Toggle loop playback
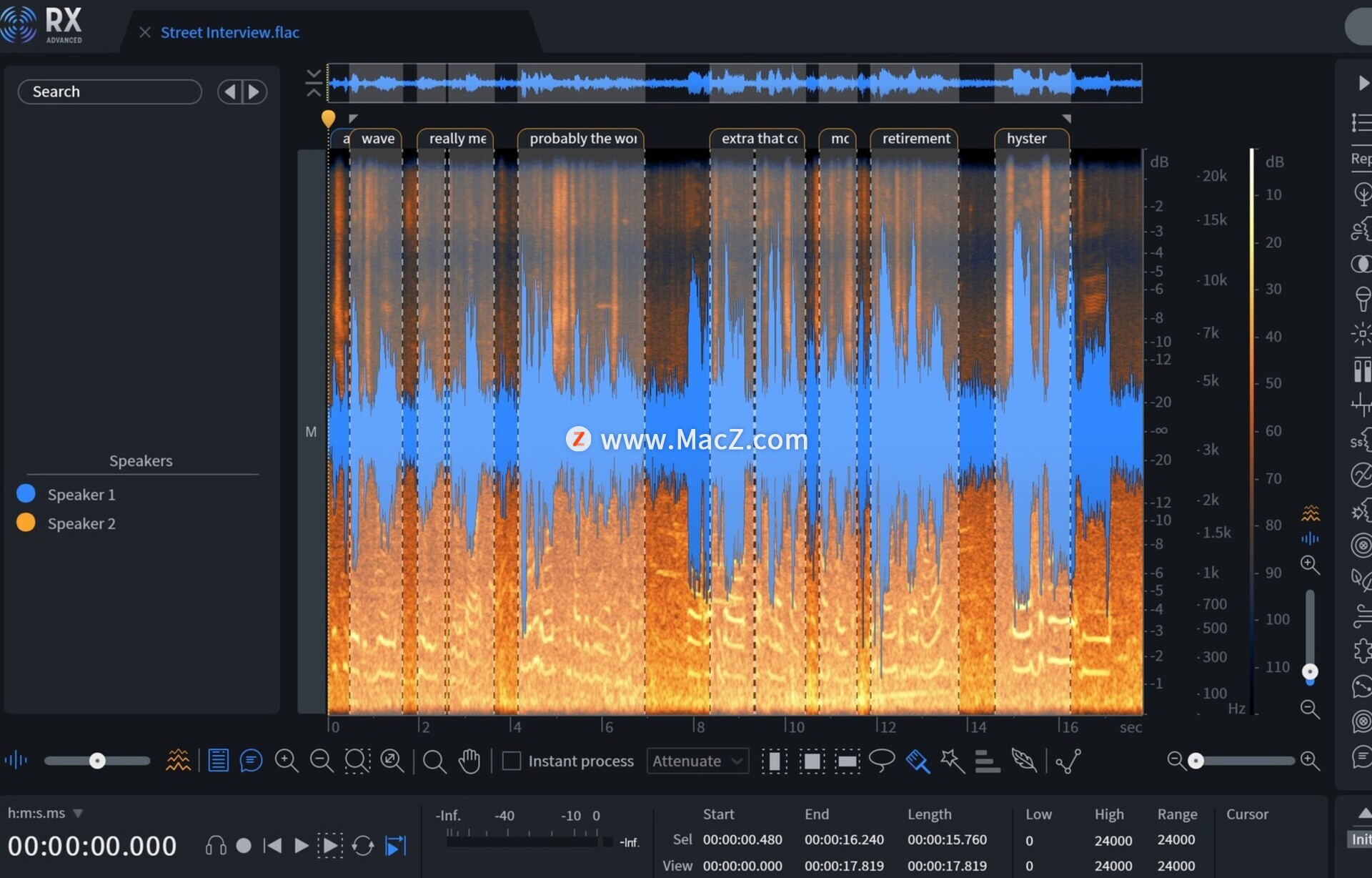1372x878 pixels. coord(363,846)
